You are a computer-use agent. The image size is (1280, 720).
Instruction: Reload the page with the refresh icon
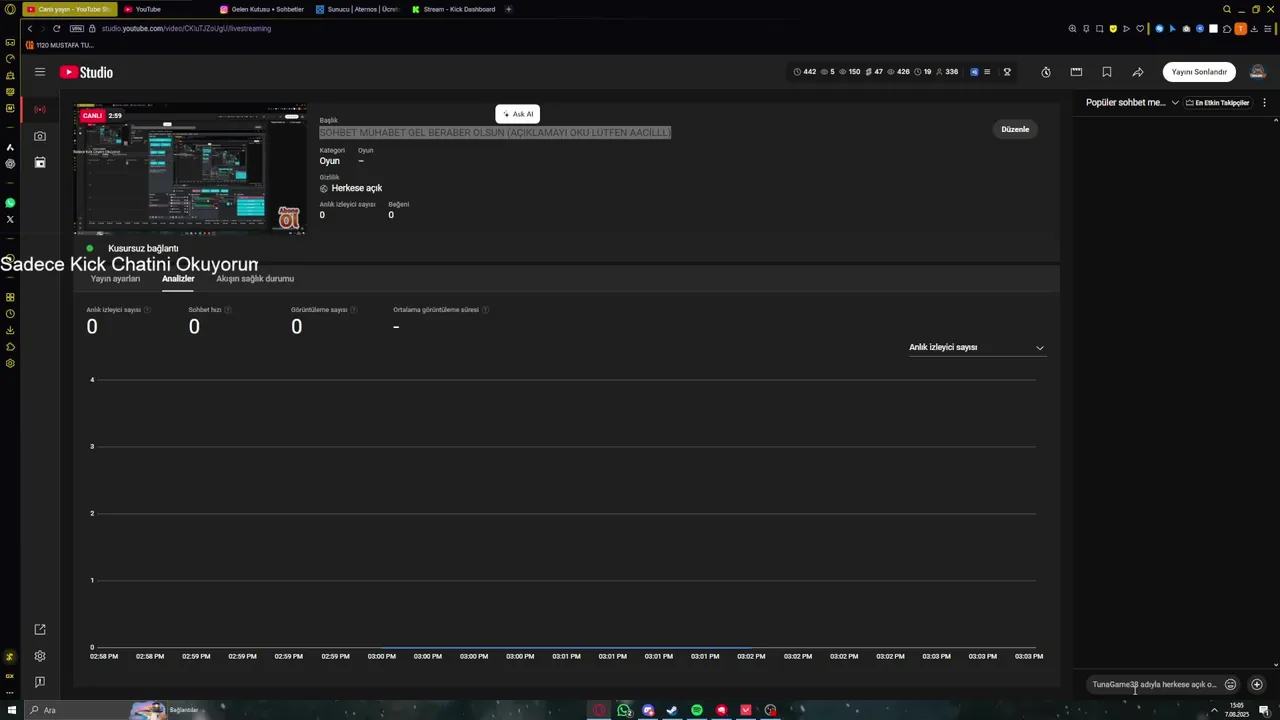point(56,29)
